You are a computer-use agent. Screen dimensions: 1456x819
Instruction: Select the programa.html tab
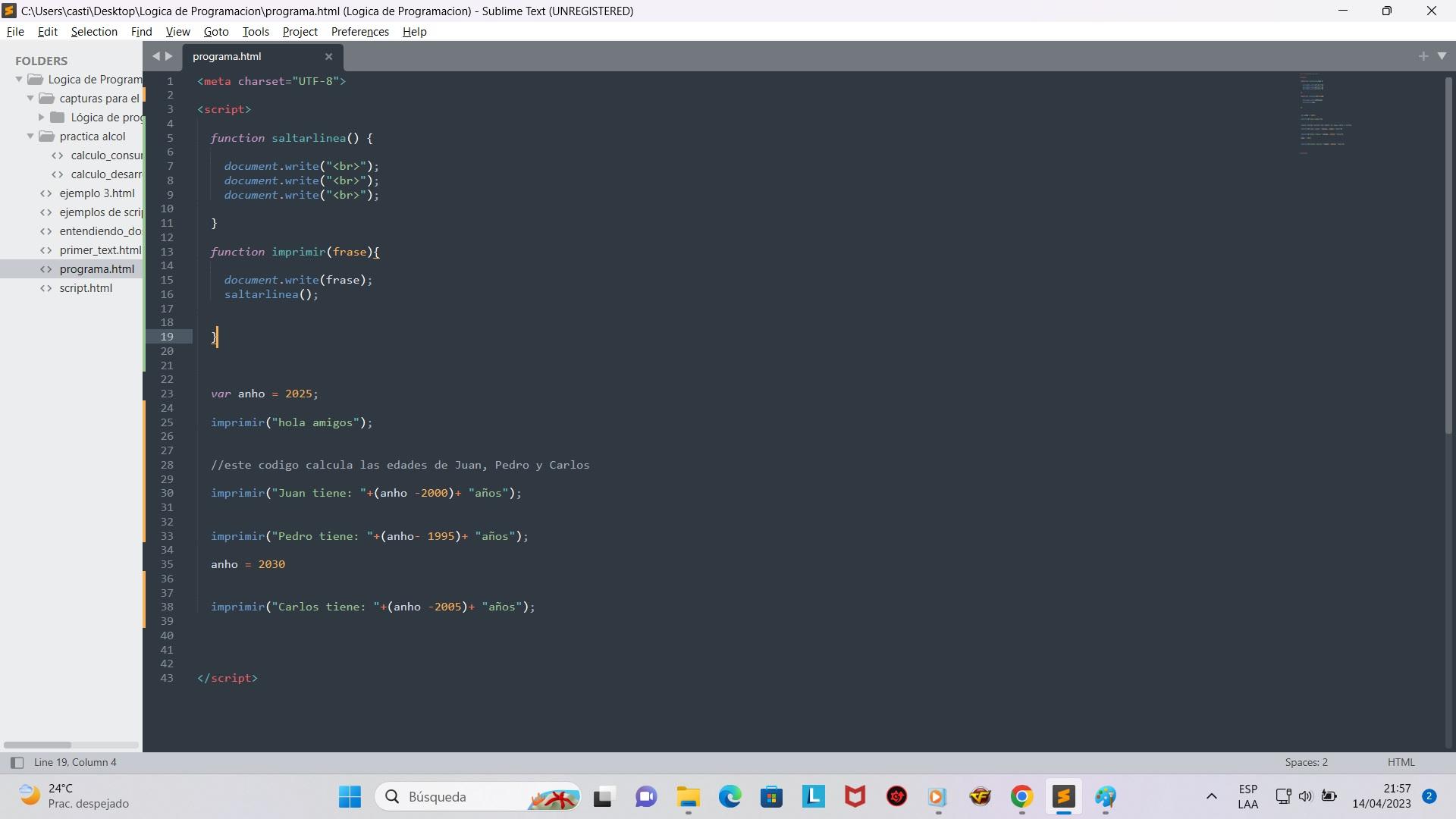pyautogui.click(x=226, y=55)
